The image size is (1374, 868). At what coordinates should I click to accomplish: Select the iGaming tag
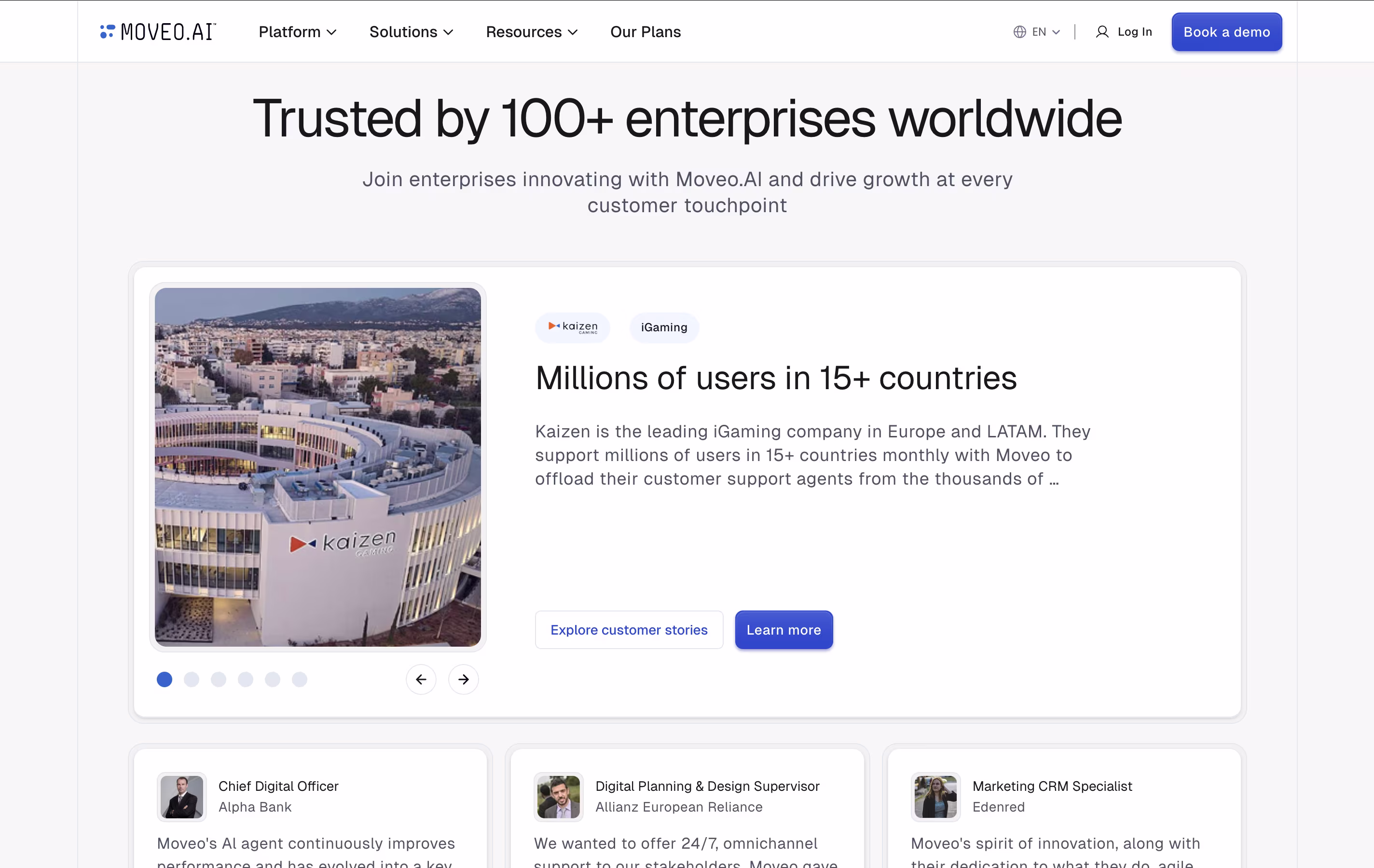point(664,327)
